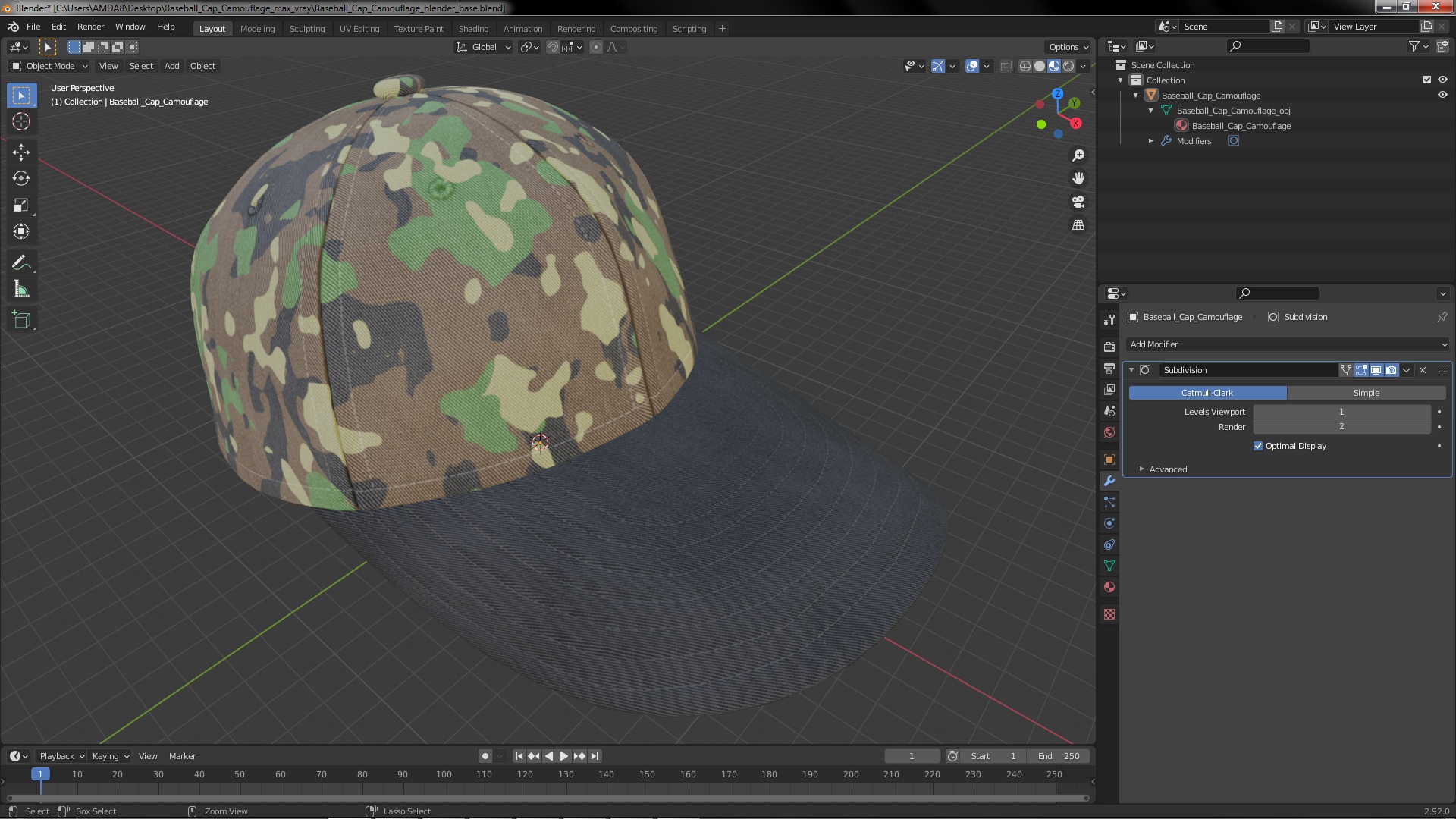The width and height of the screenshot is (1456, 819).
Task: Open the Render menu
Action: point(90,27)
